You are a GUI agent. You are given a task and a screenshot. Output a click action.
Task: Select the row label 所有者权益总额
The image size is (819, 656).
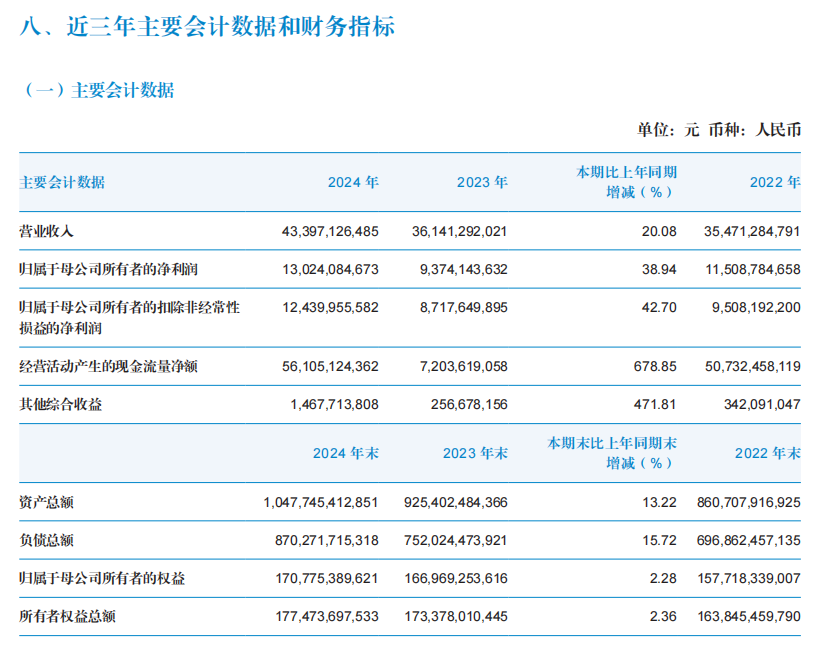67,616
